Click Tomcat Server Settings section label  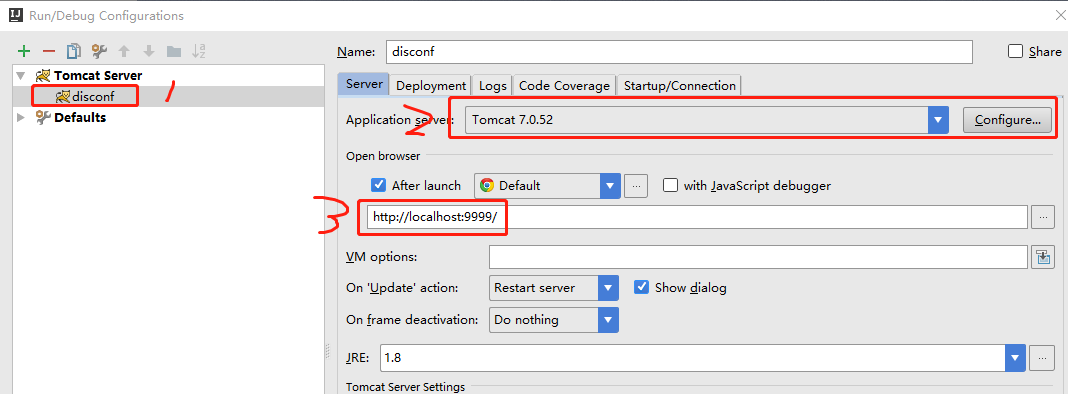point(405,387)
